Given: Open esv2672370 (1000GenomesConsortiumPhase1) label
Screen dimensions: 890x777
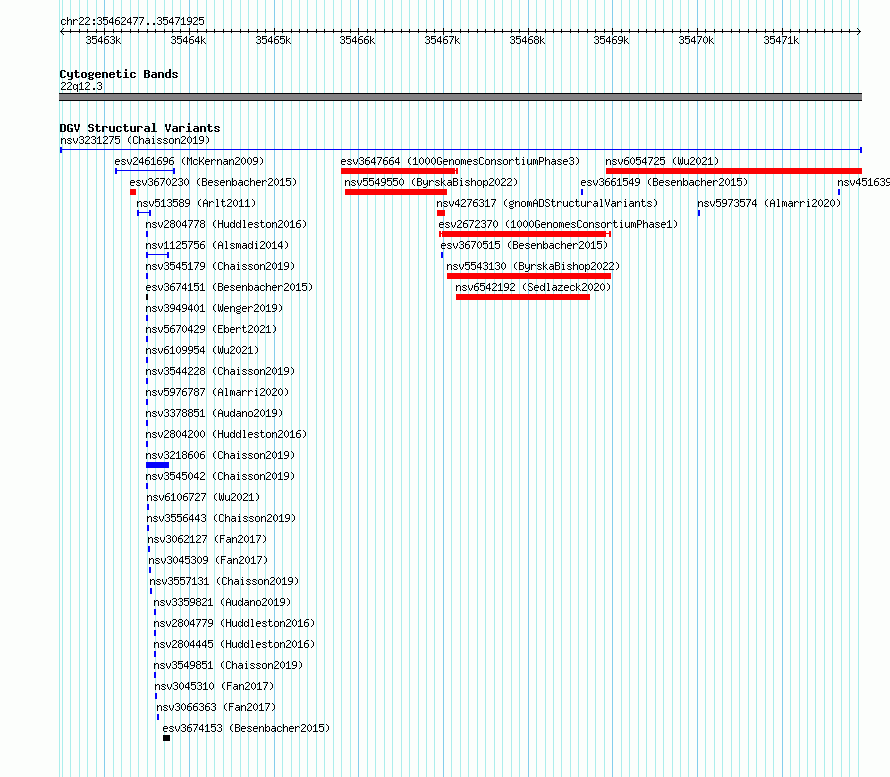Looking at the screenshot, I should tap(559, 224).
